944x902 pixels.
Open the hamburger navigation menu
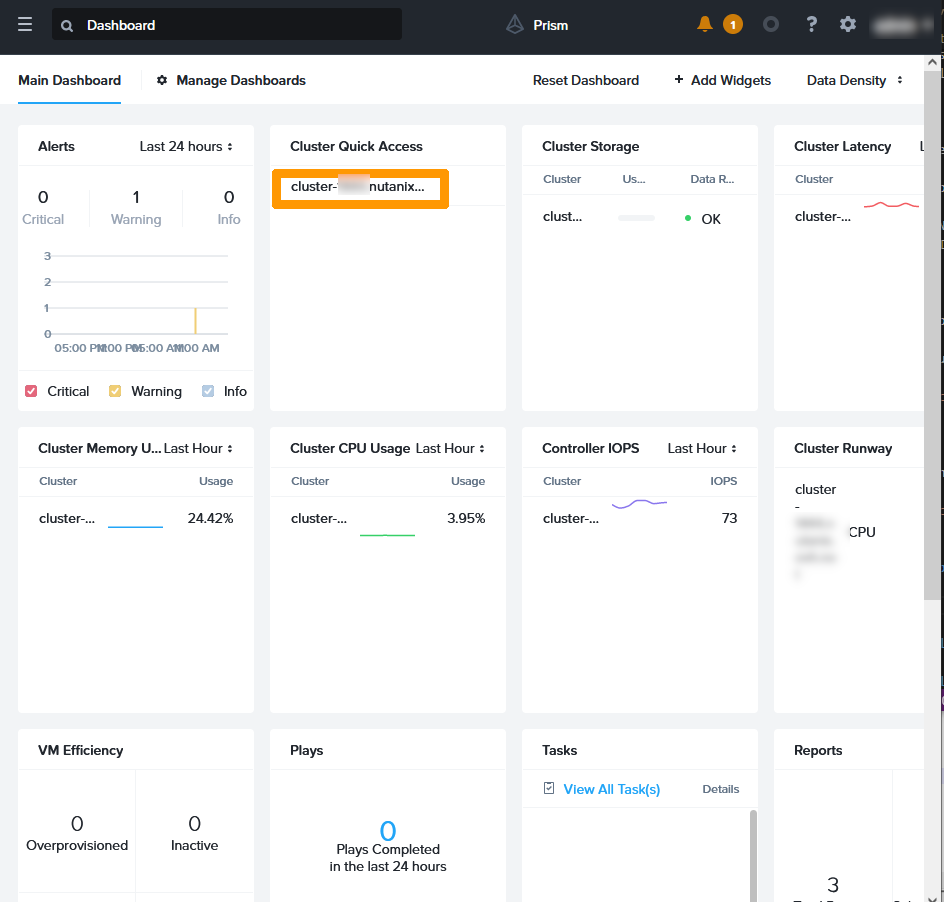pyautogui.click(x=25, y=25)
